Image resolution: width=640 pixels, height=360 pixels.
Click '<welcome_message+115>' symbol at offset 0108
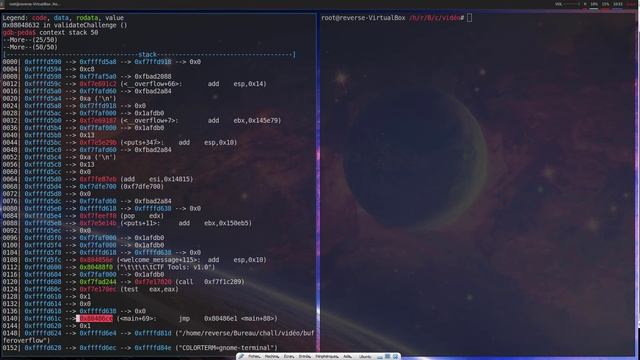[x=158, y=260]
